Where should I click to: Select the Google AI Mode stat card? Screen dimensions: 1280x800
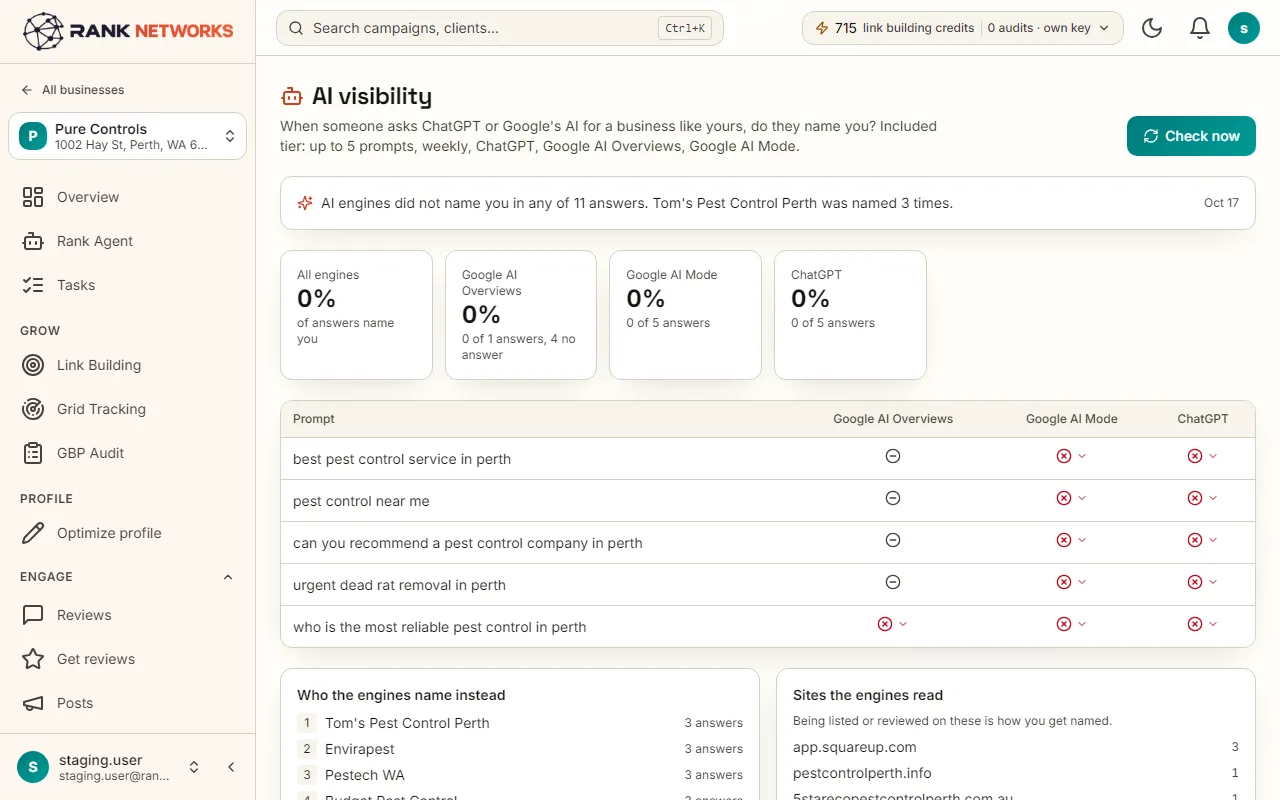(x=685, y=315)
